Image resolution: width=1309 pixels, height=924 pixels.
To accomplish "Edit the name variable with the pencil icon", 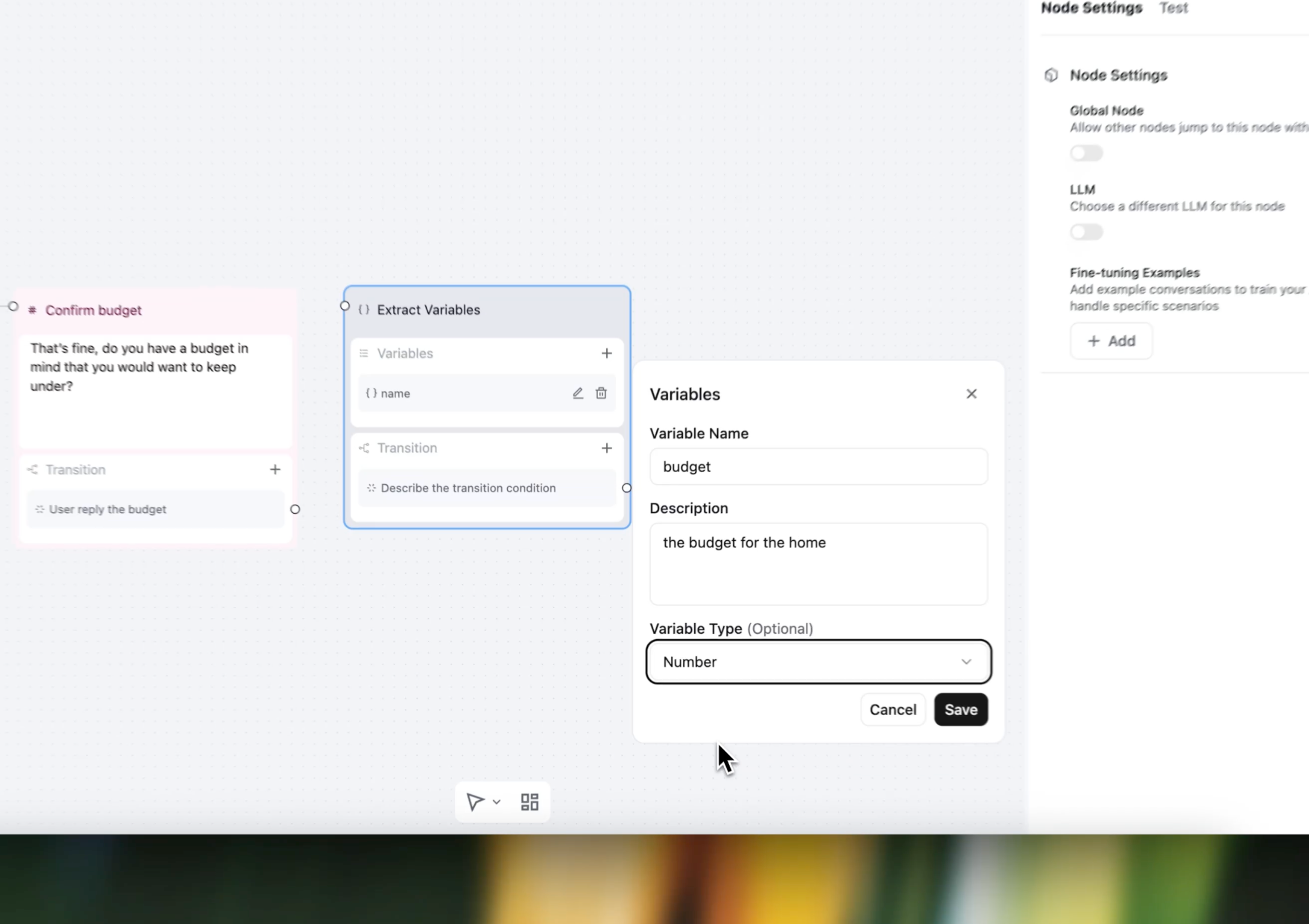I will 578,394.
